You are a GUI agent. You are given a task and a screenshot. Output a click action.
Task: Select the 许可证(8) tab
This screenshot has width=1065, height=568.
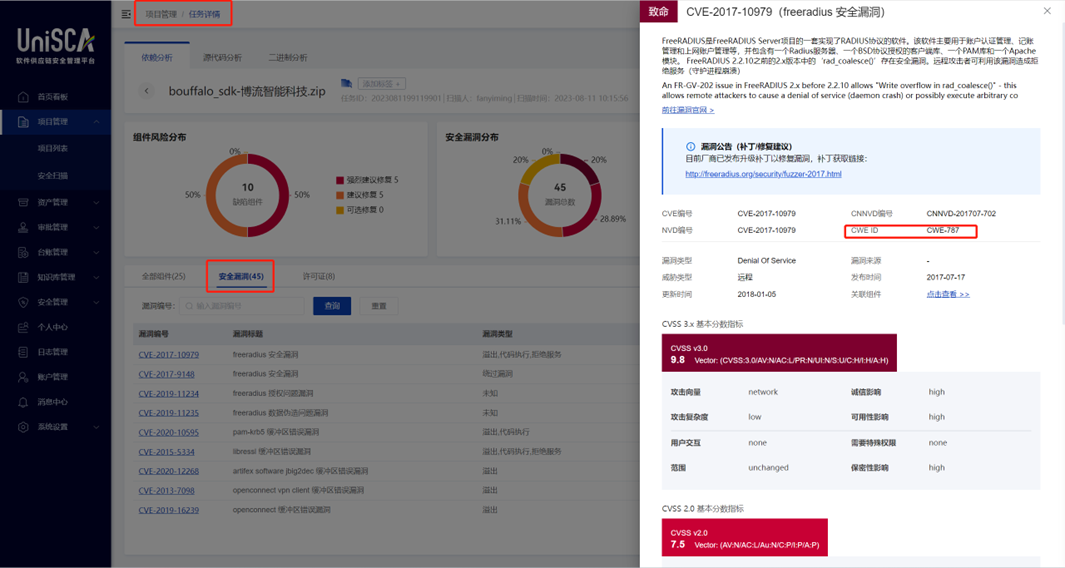click(x=319, y=277)
